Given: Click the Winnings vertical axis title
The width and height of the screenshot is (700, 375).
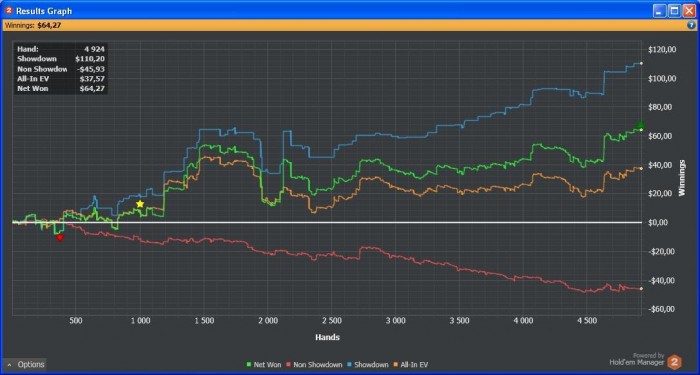Looking at the screenshot, I should coord(682,178).
